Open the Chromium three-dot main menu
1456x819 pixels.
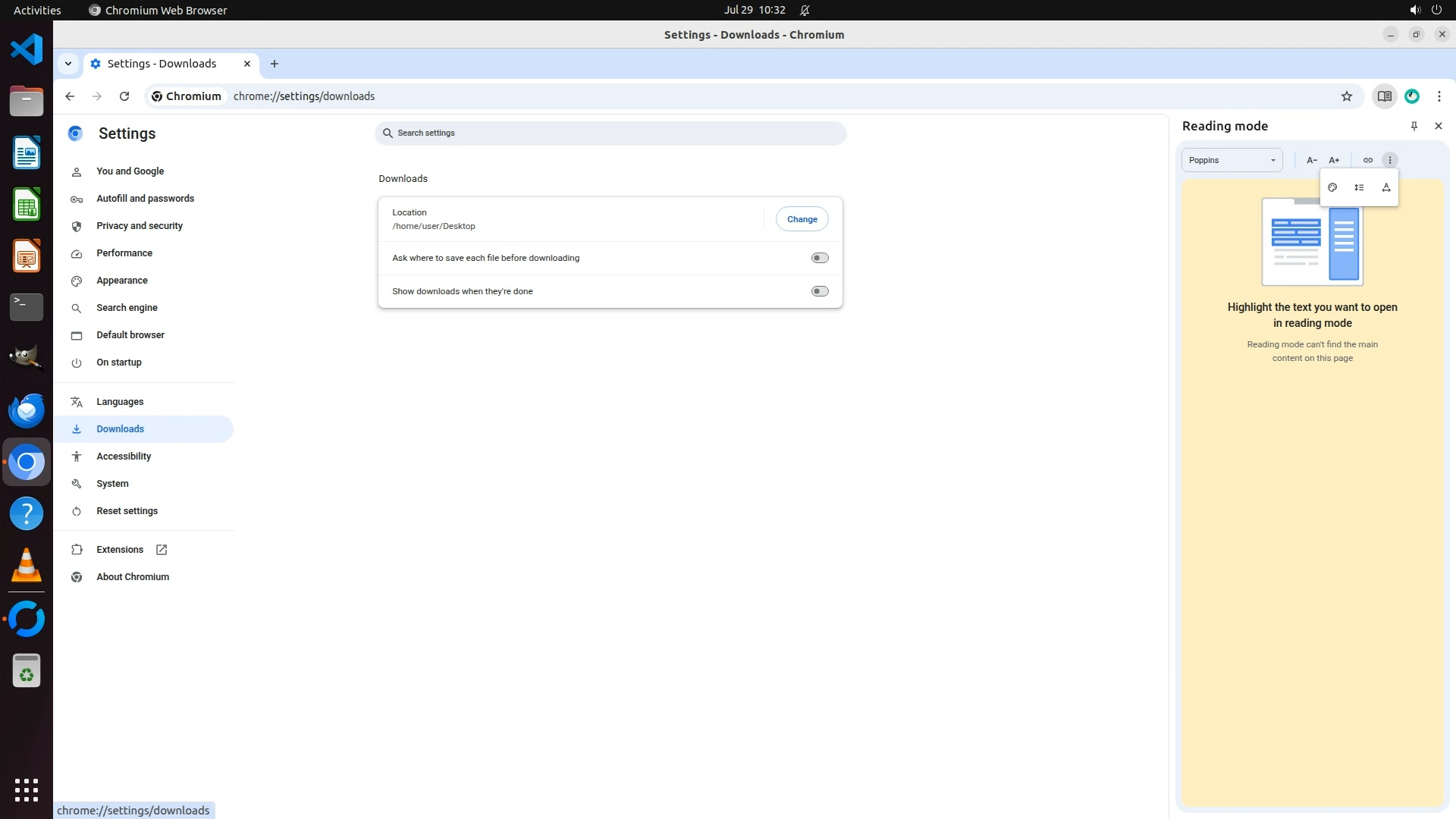pos(1439,96)
